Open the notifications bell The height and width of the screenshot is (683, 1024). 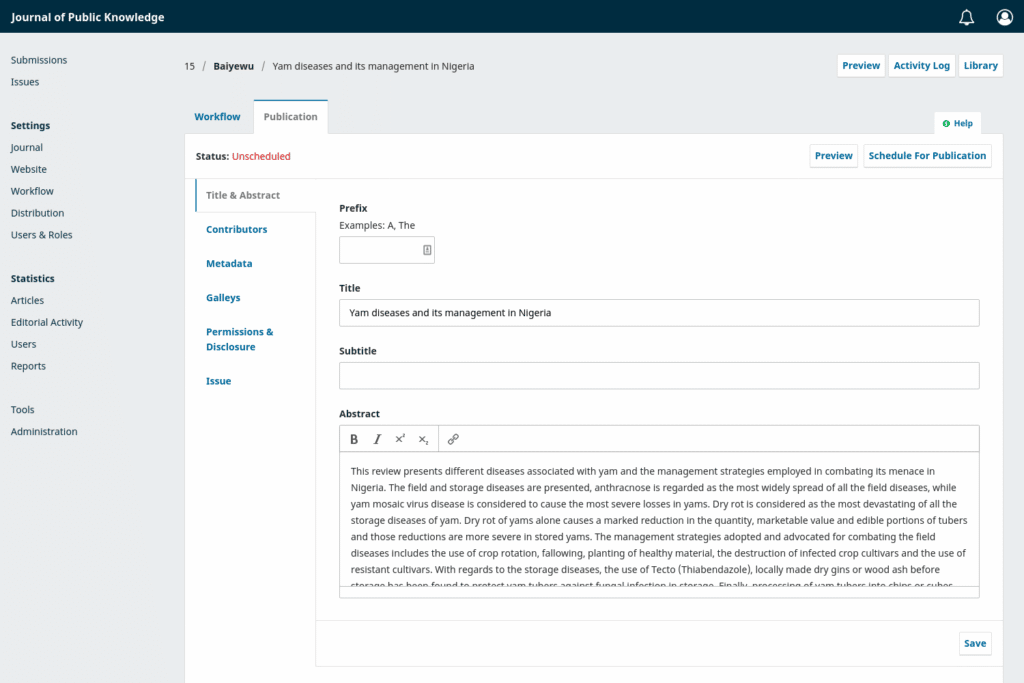(965, 16)
